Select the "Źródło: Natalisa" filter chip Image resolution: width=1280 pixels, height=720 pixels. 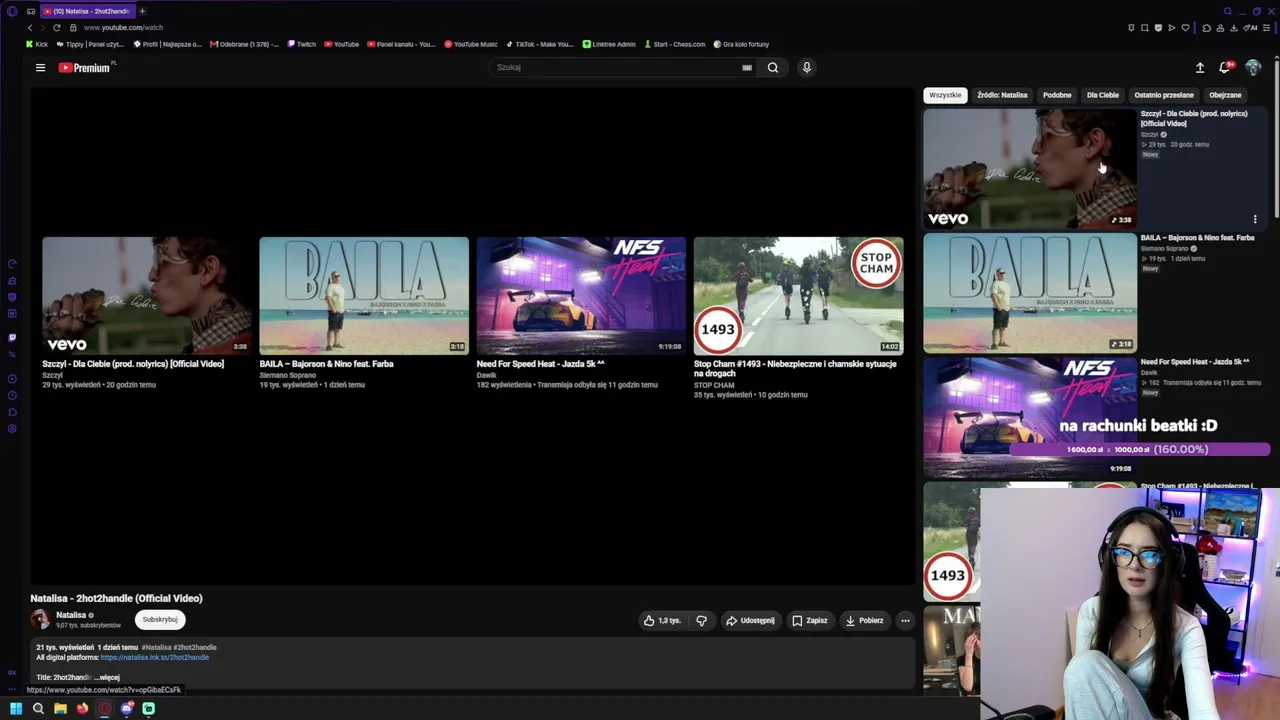click(1002, 95)
